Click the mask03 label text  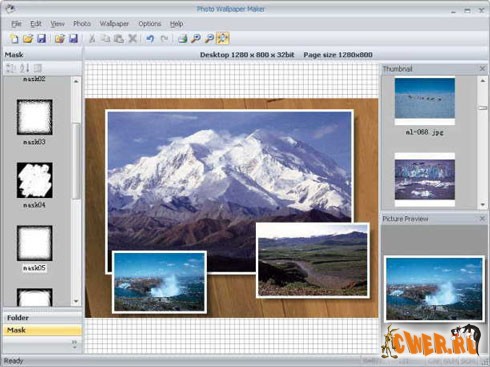[x=34, y=142]
